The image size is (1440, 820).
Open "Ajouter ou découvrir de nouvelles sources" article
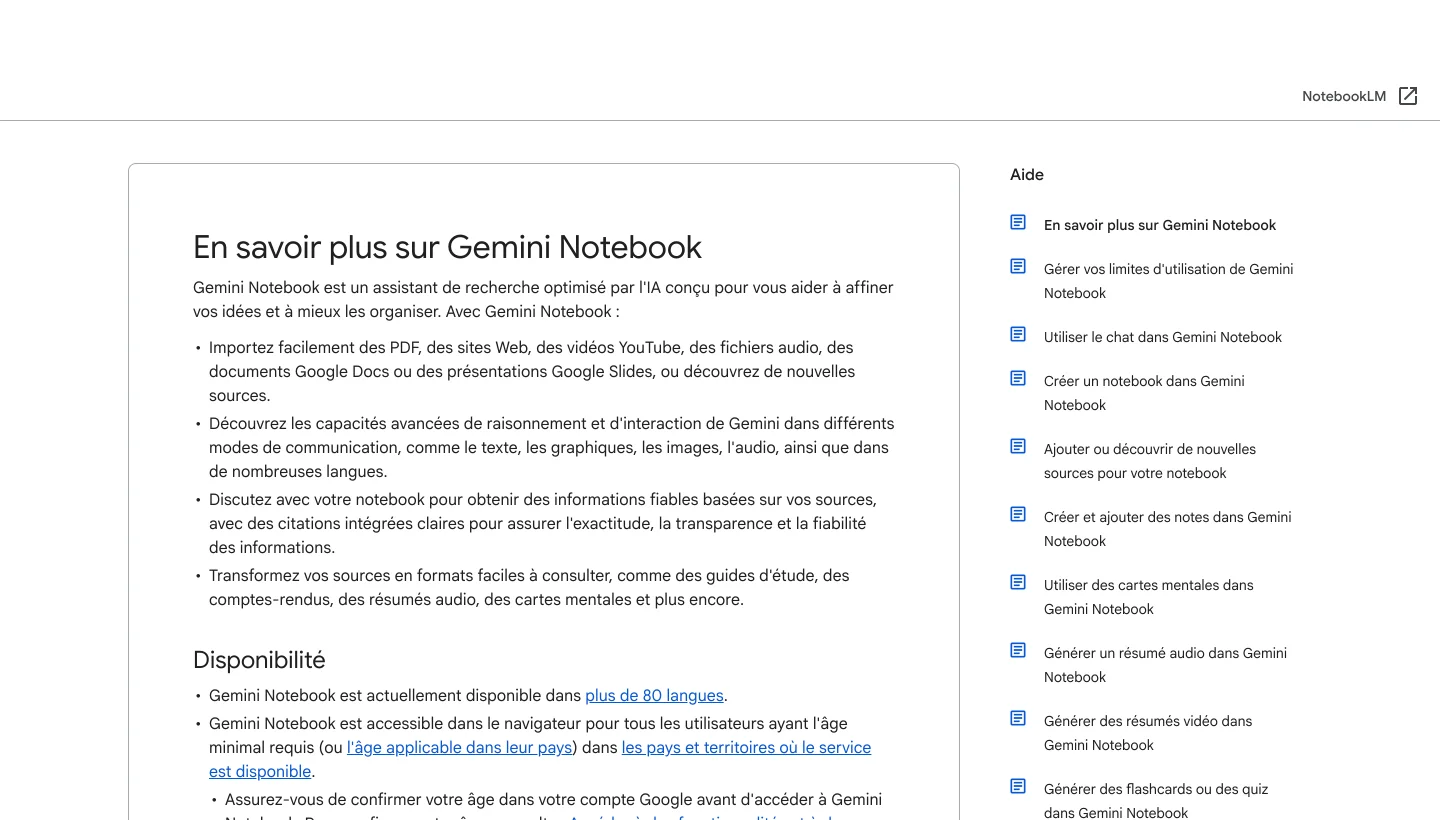click(x=1150, y=461)
